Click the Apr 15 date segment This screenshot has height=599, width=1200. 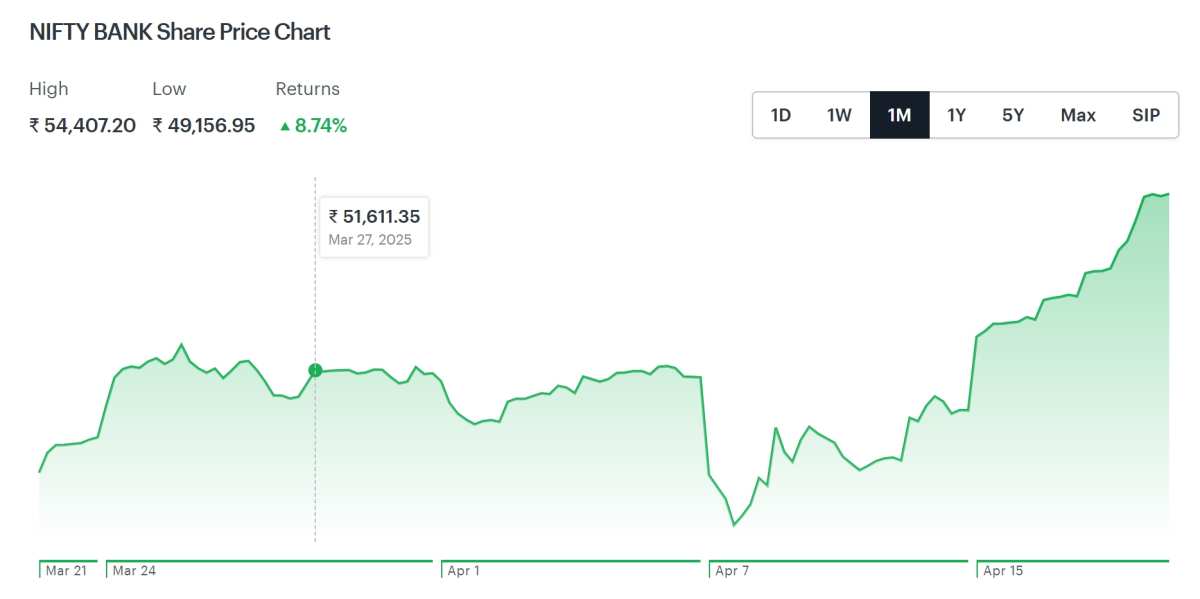pyautogui.click(x=1073, y=569)
